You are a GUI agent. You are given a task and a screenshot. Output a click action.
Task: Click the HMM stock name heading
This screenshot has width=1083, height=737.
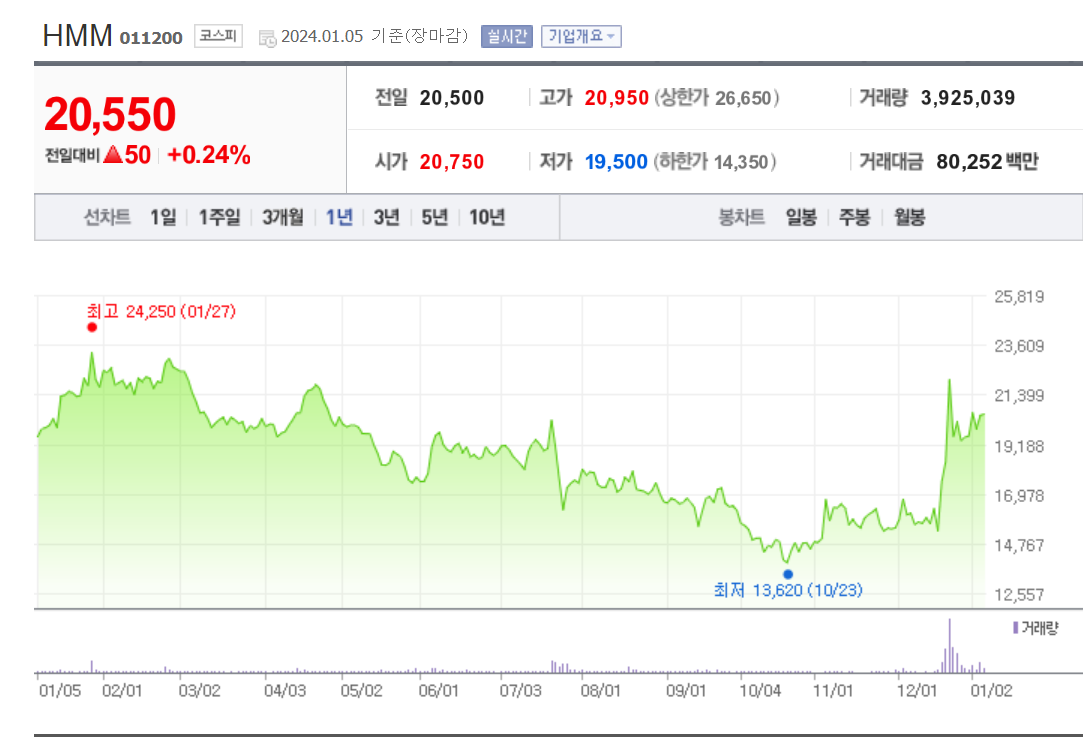77,35
